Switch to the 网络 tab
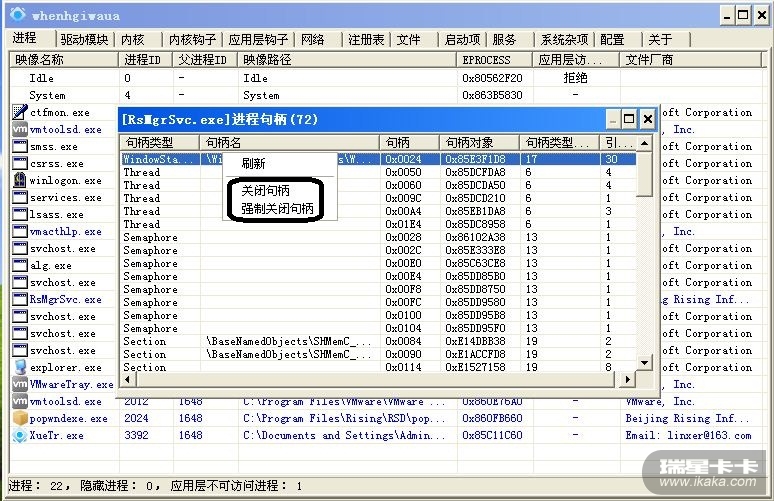The width and height of the screenshot is (774, 501). pyautogui.click(x=313, y=39)
